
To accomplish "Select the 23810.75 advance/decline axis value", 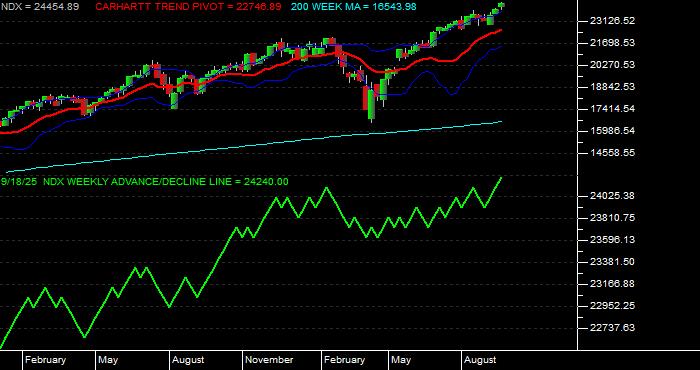I will [x=612, y=218].
